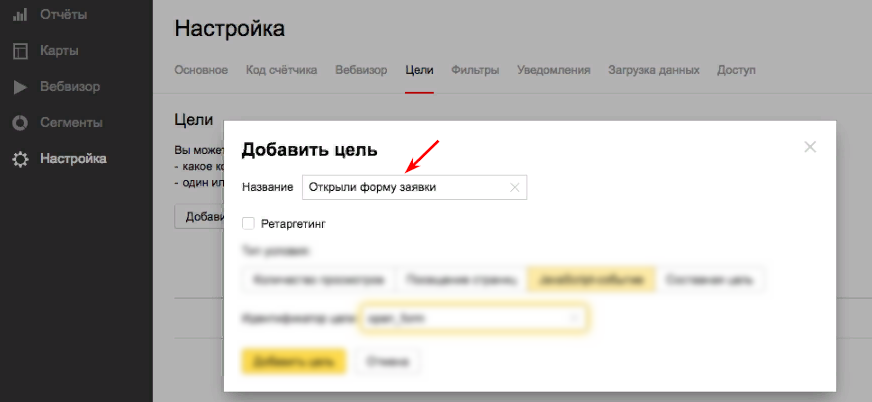Viewport: 872px width, 402px height.
Task: Open the Загрузка данных tab
Action: point(653,71)
